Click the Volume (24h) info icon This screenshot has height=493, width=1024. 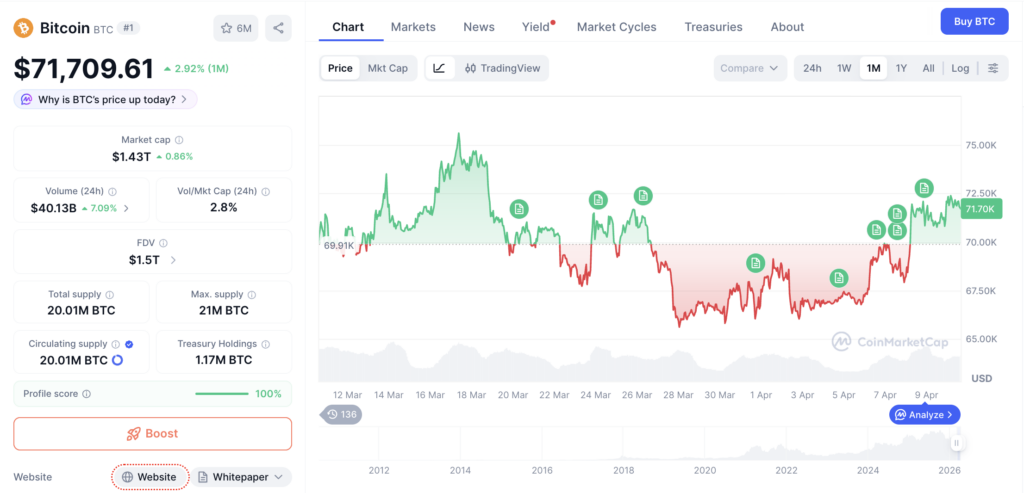112,191
